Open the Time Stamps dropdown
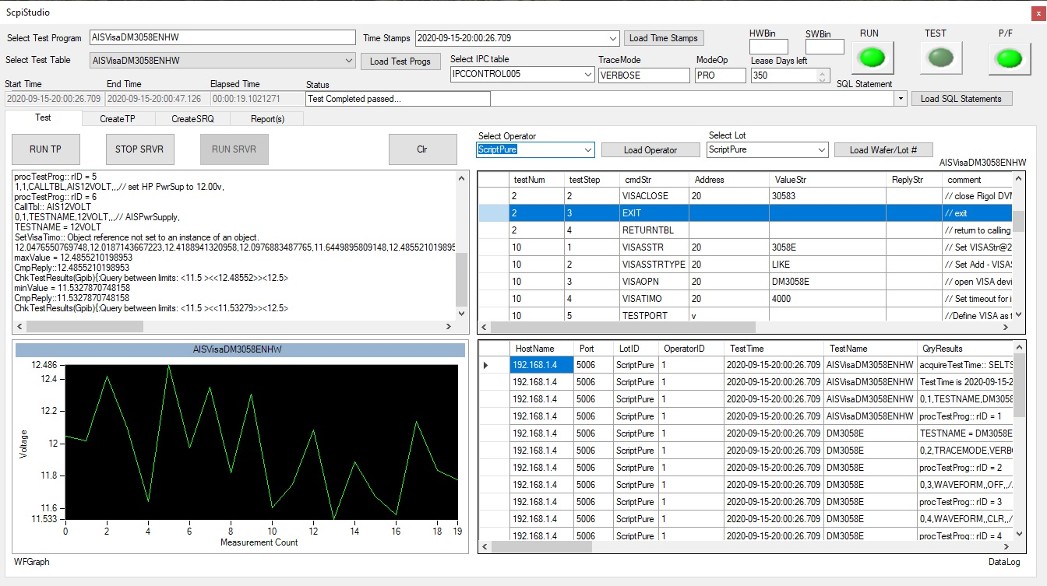Image resolution: width=1047 pixels, height=586 pixels. (x=612, y=38)
